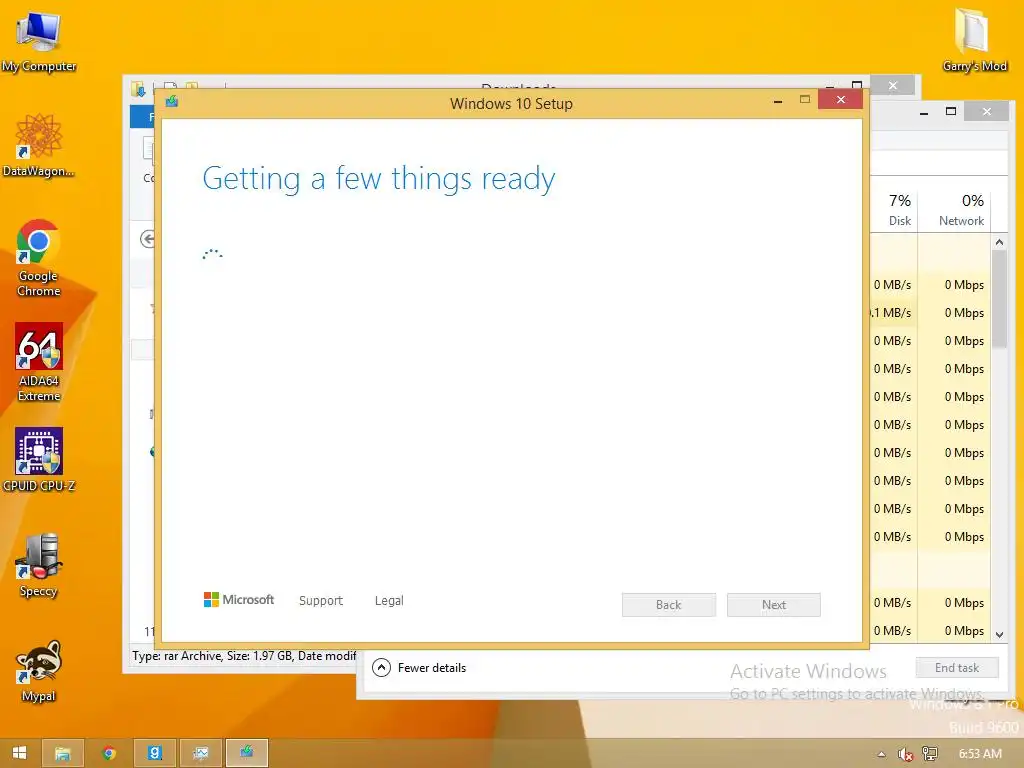Show hidden system tray icons arrow
The width and height of the screenshot is (1024, 768).
click(882, 754)
